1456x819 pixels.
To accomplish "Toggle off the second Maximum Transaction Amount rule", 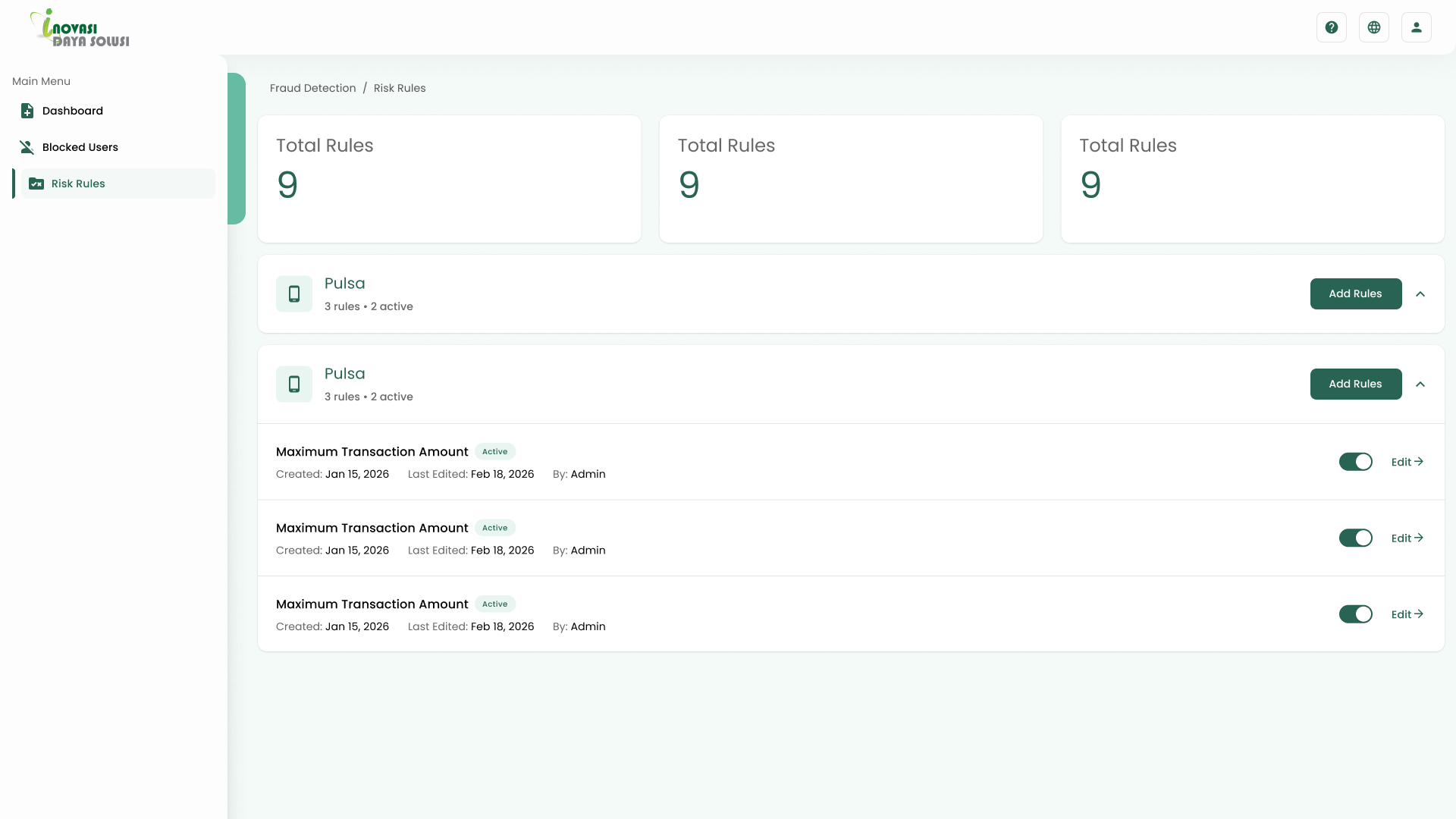I will pyautogui.click(x=1355, y=538).
